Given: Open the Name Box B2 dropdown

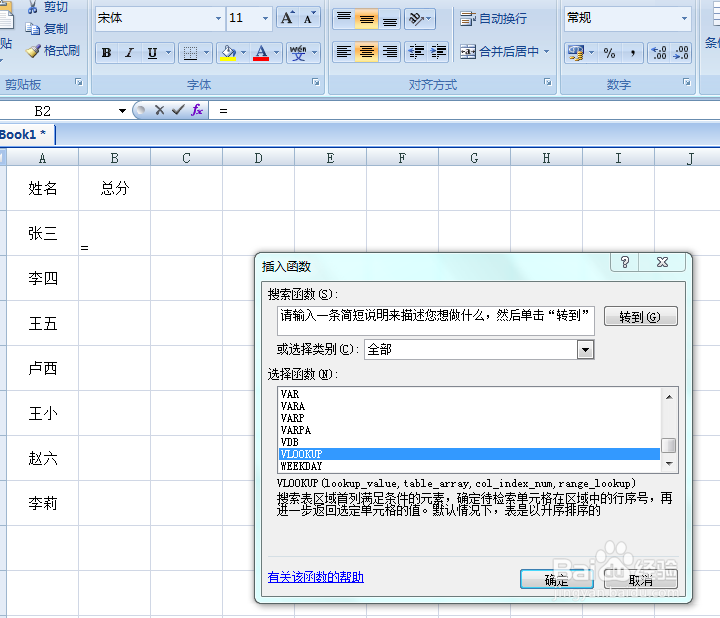Looking at the screenshot, I should click(122, 111).
